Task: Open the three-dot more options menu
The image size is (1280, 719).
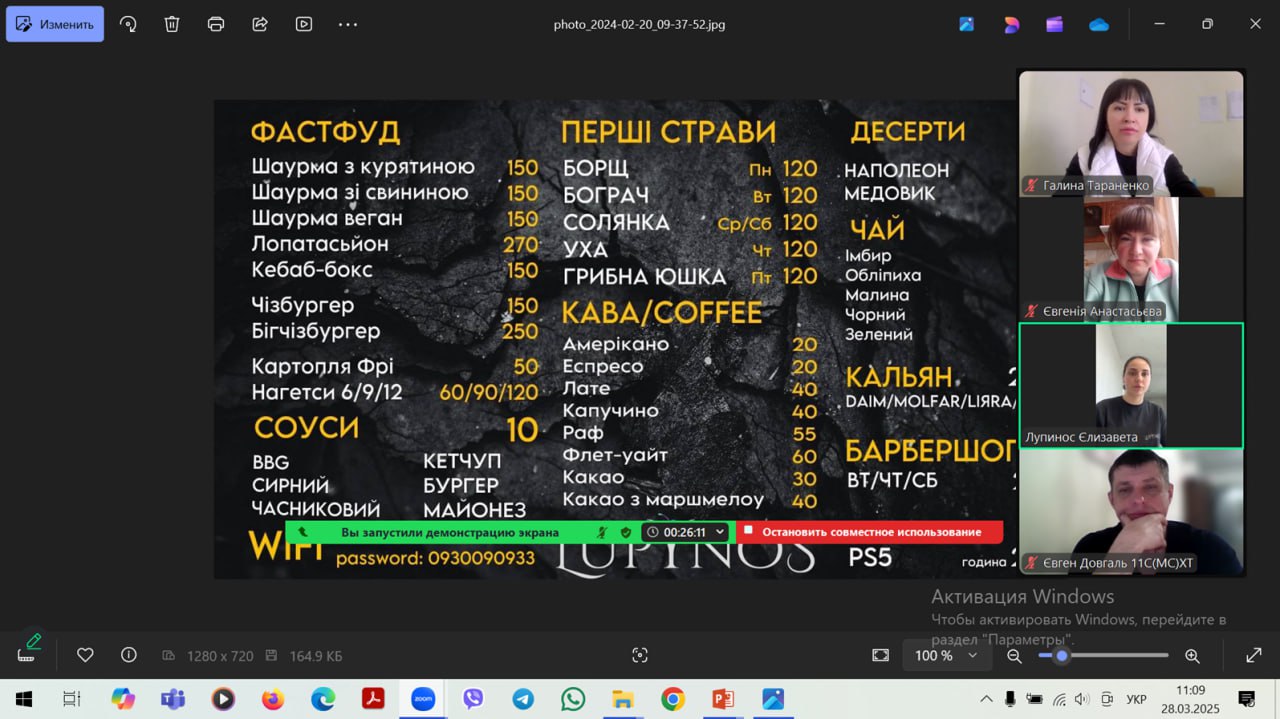Action: pyautogui.click(x=348, y=24)
